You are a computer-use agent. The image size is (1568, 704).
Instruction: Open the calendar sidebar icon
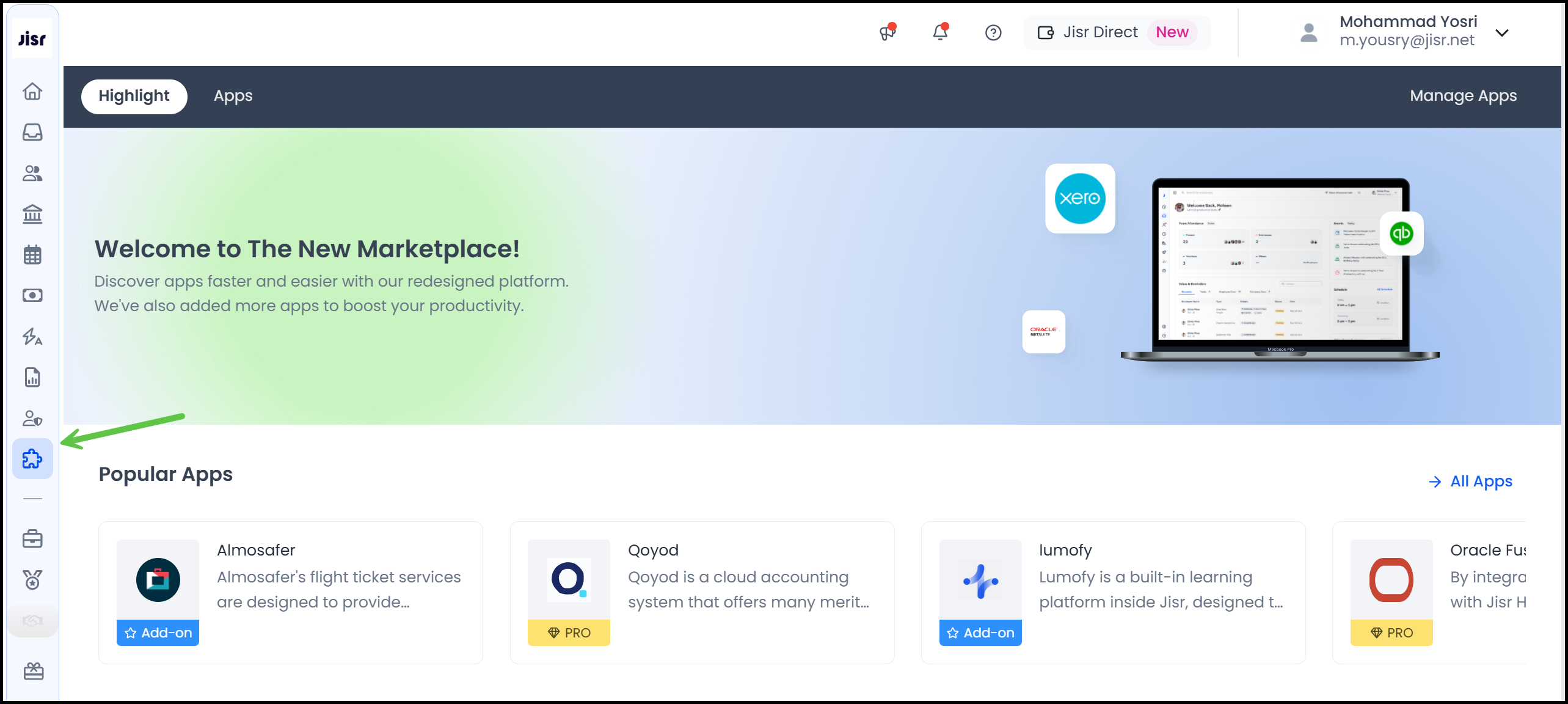32,255
